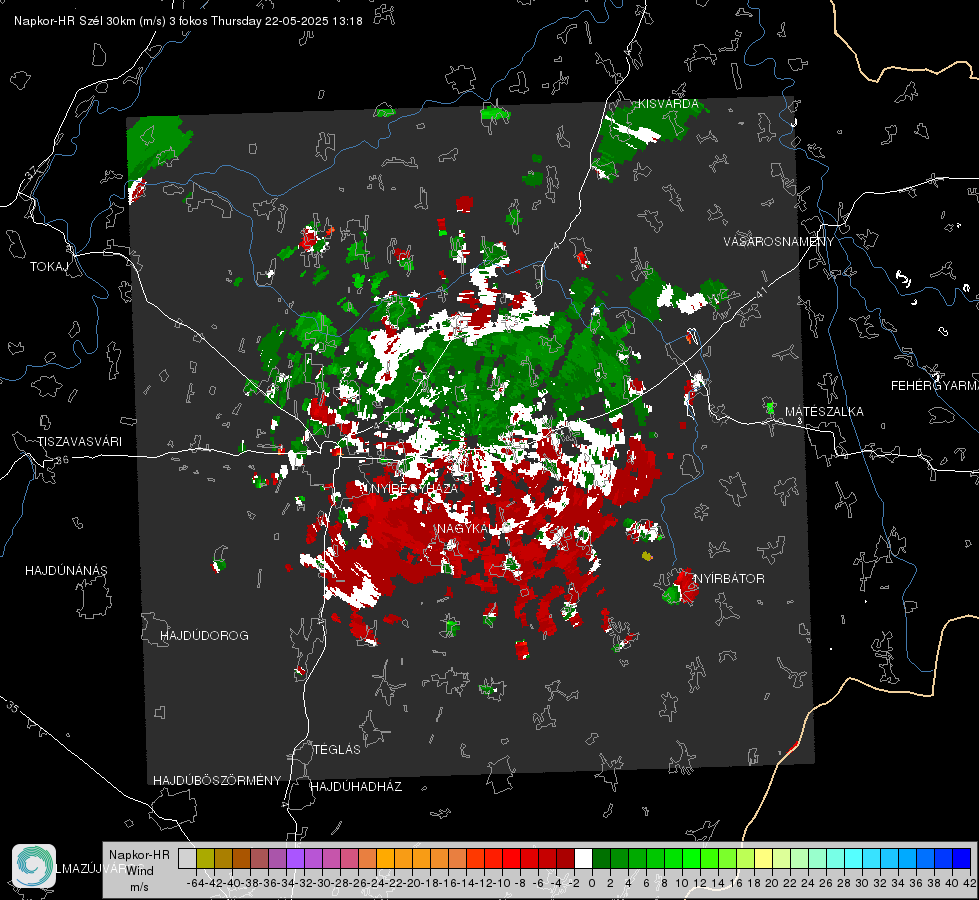Screen dimensions: 979x900
Task: Click the m/s unit label in legend
Action: coord(139,887)
